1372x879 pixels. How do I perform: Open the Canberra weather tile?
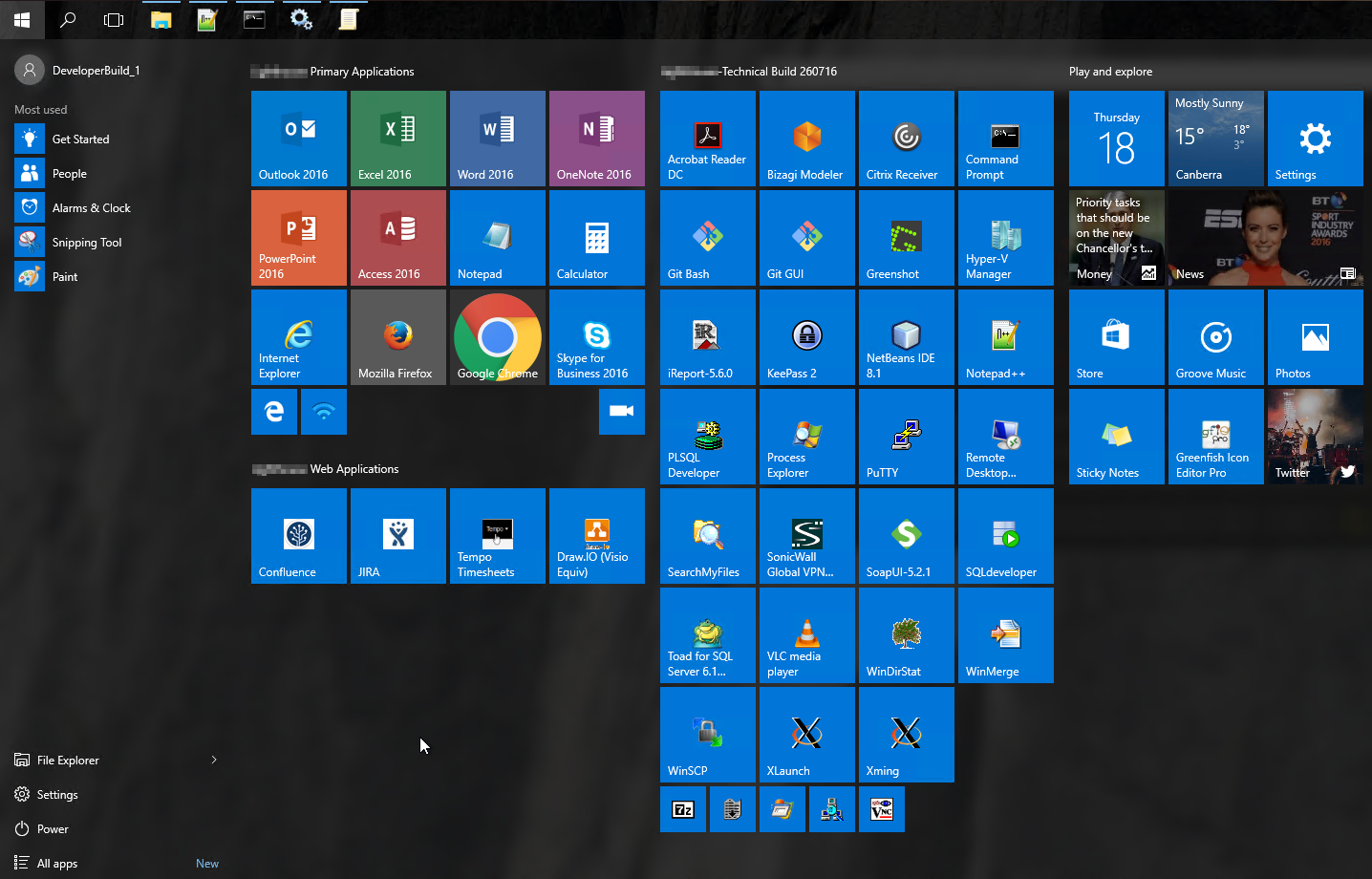click(x=1216, y=139)
